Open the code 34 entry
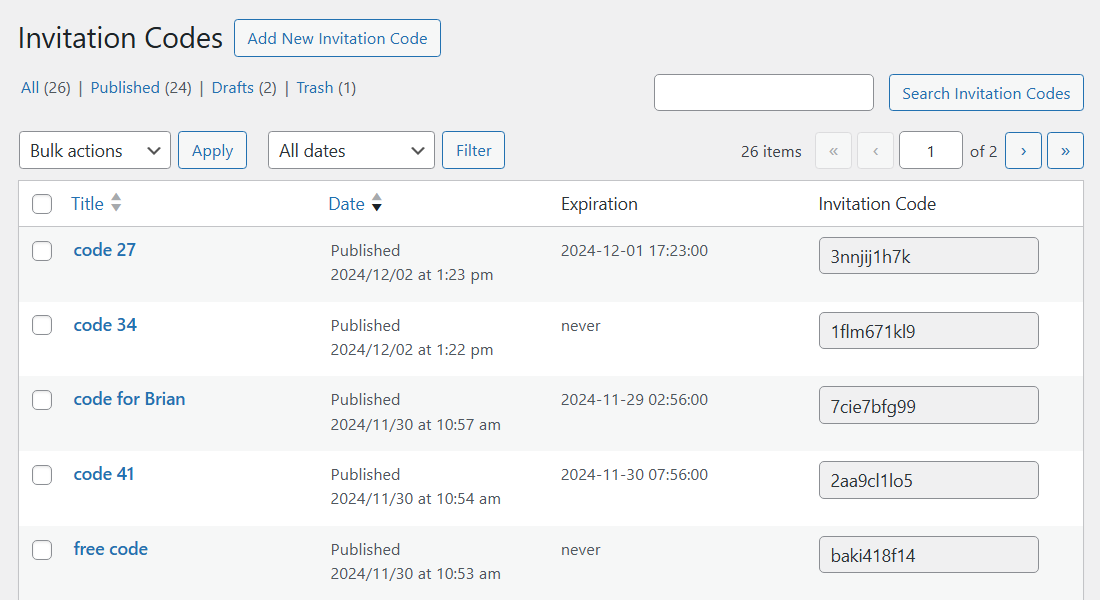Viewport: 1100px width, 600px height. [105, 325]
